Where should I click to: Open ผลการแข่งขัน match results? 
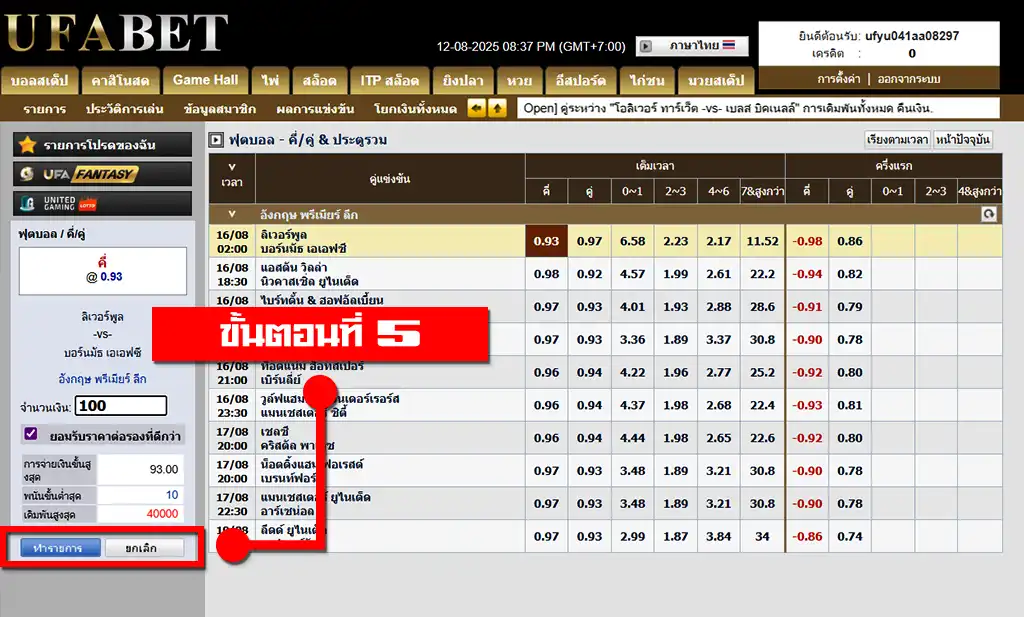click(315, 109)
